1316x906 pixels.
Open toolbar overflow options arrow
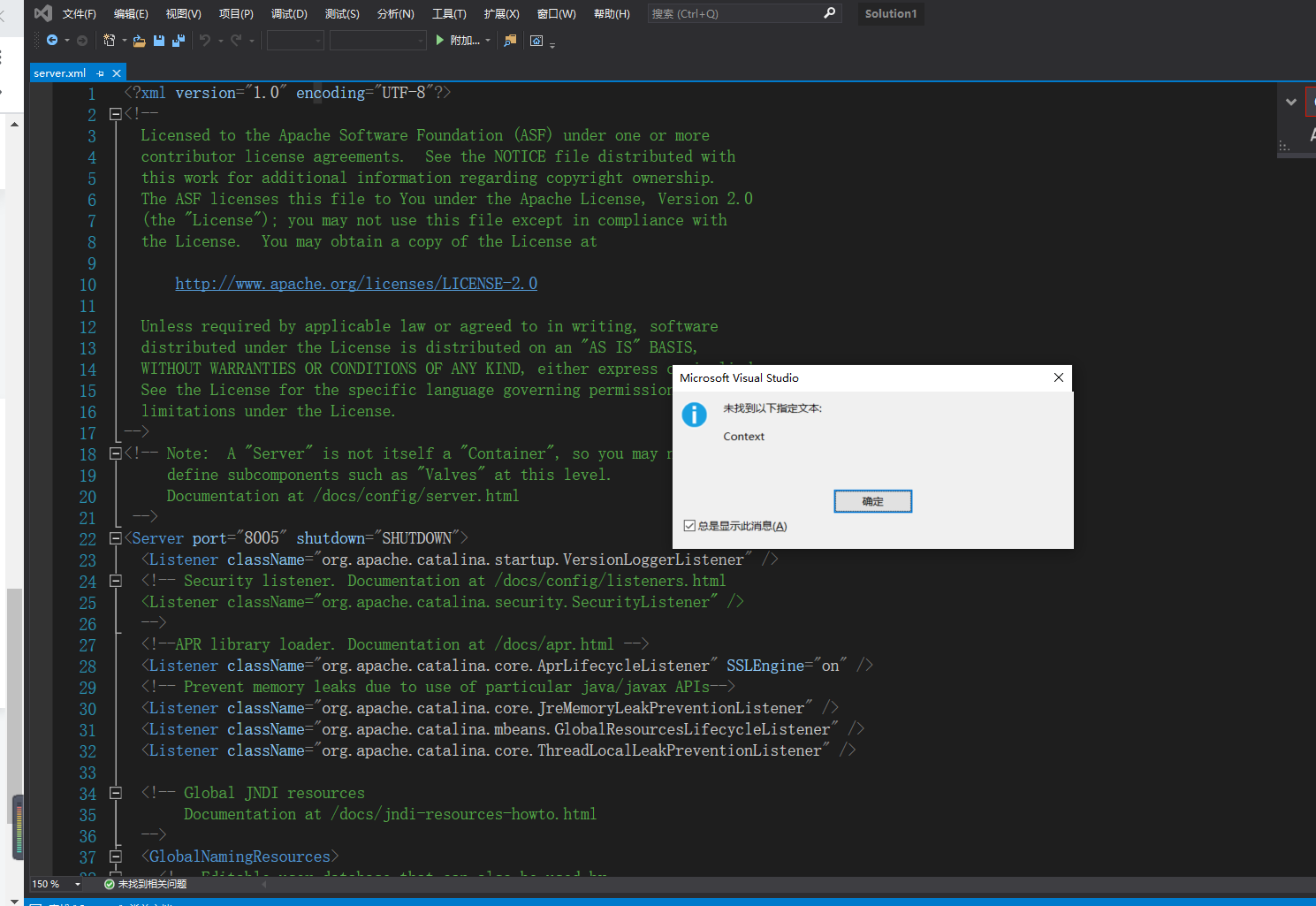(552, 44)
